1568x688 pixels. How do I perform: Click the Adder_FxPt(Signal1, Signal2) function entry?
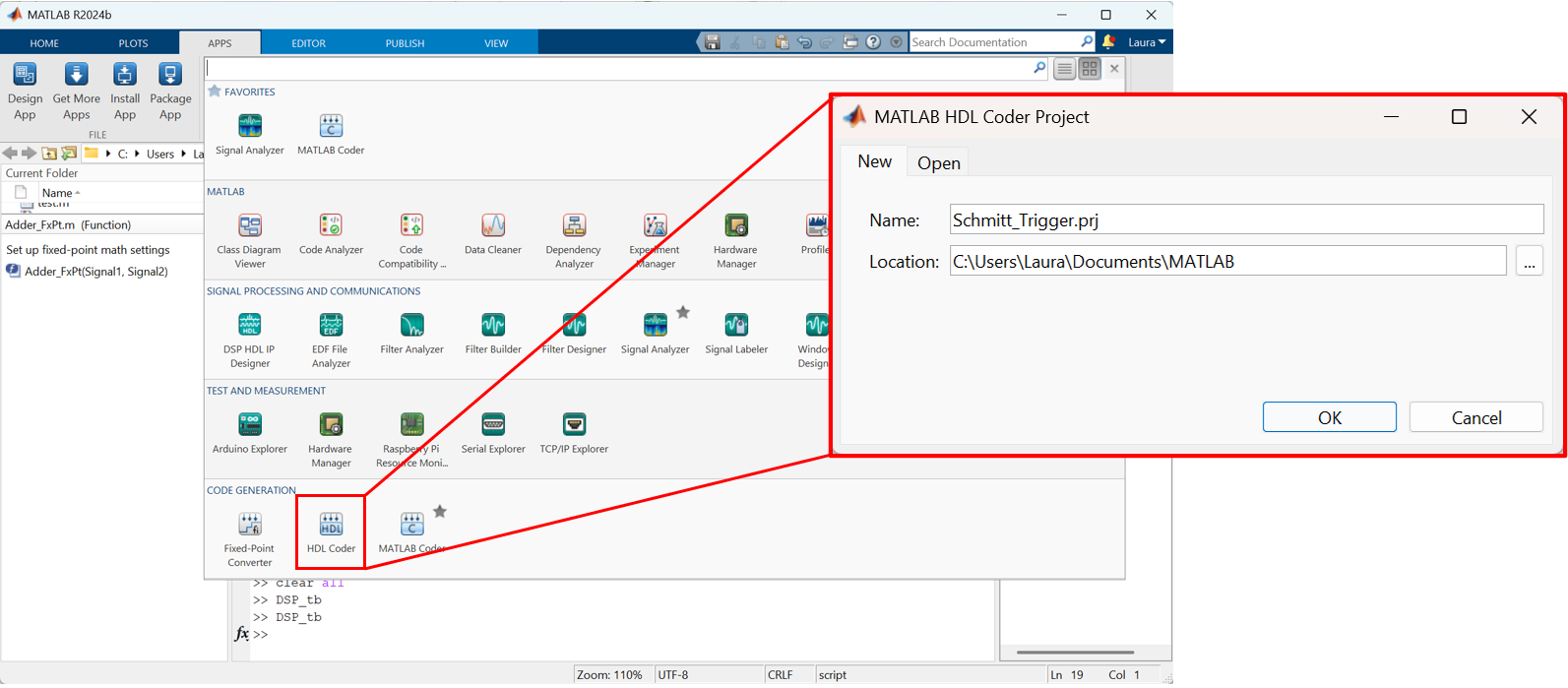point(96,272)
